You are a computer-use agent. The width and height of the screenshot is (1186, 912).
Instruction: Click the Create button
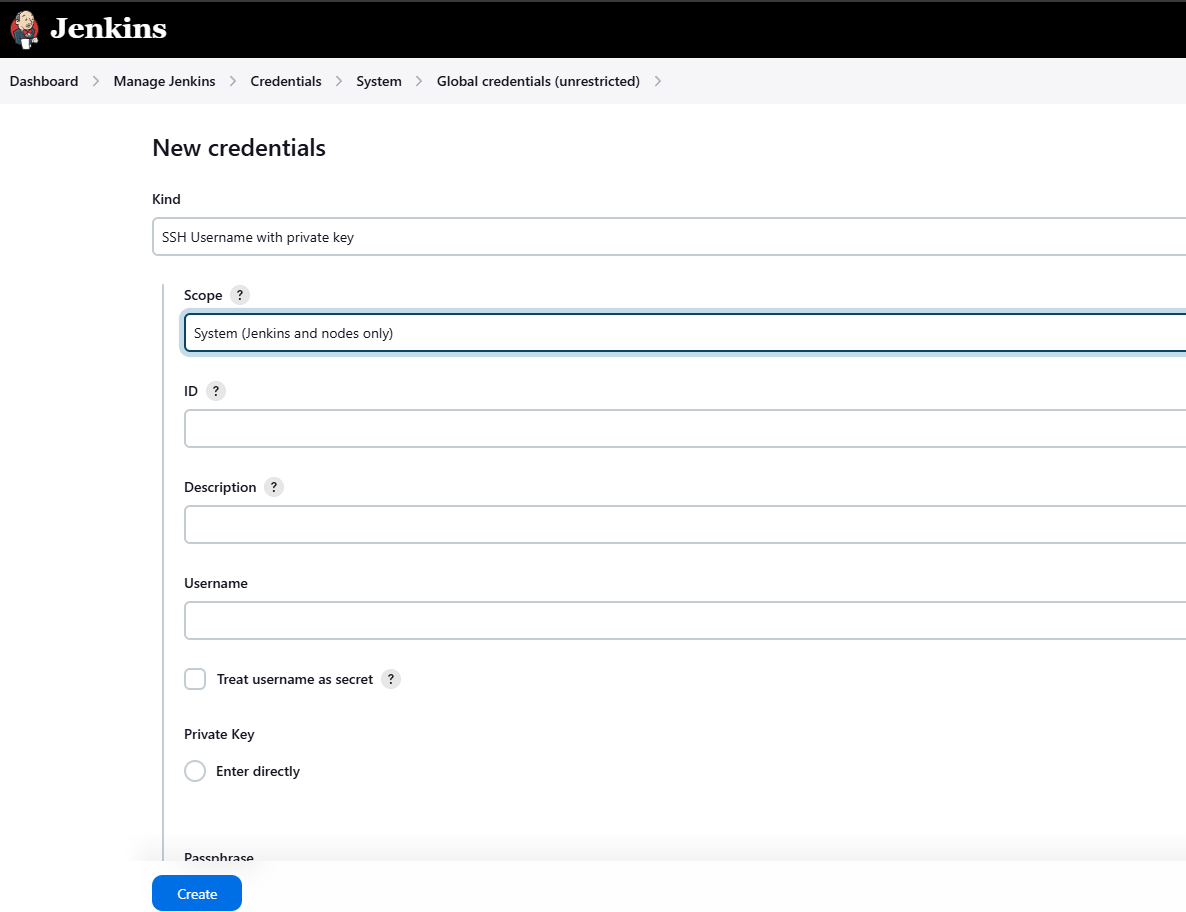(x=197, y=893)
